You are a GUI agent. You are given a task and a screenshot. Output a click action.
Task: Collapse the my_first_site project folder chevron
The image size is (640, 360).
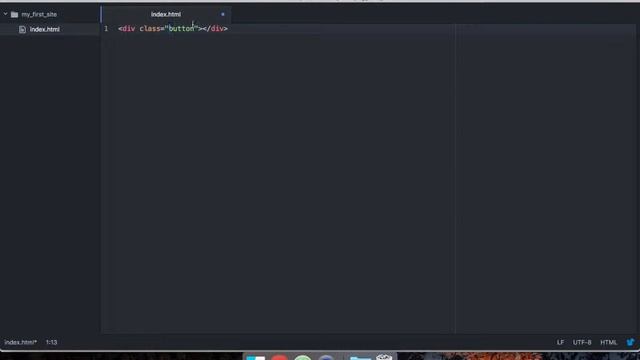click(x=5, y=14)
